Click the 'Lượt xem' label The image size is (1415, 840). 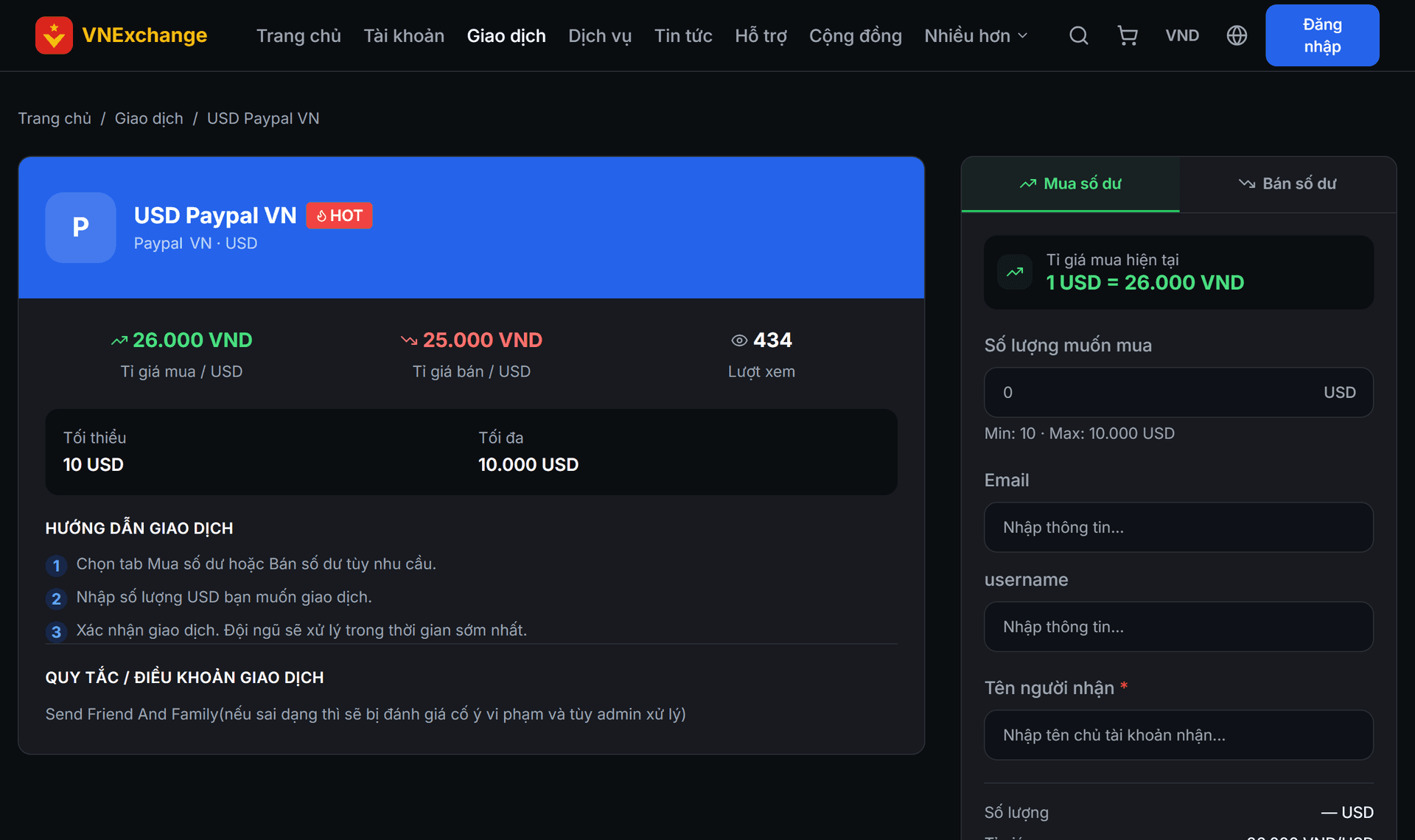761,372
